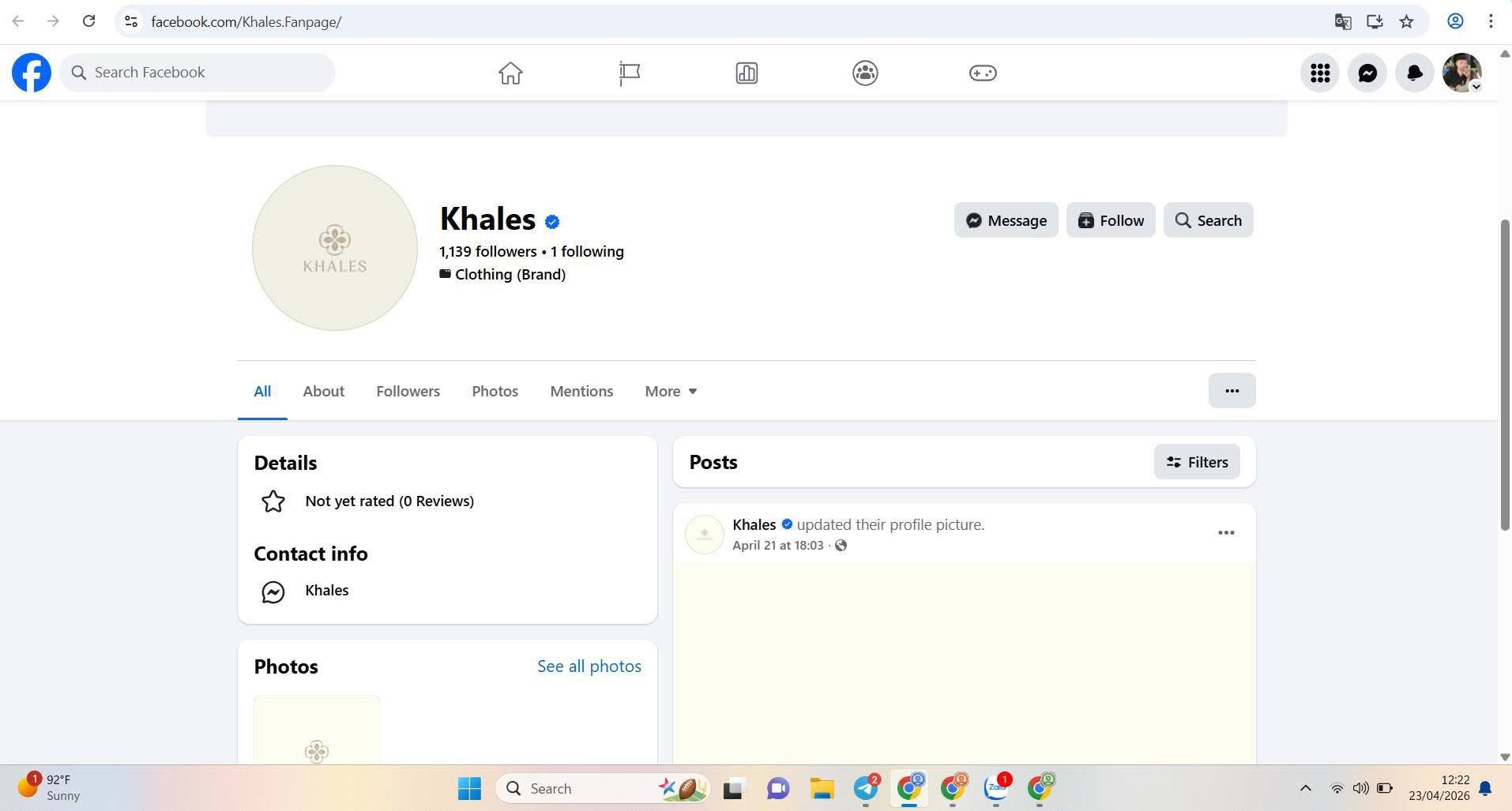Open the bar chart icon in Facebook's top navigation
1512x811 pixels.
coord(747,73)
